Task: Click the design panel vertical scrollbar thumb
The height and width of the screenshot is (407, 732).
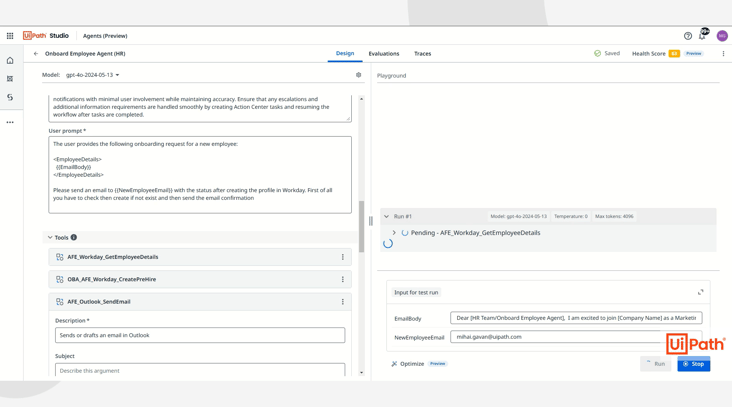Action: (361, 226)
